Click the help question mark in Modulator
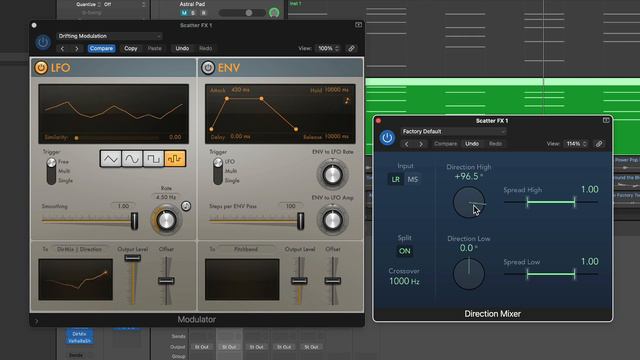Screen dimensions: 640x360 (36, 322)
